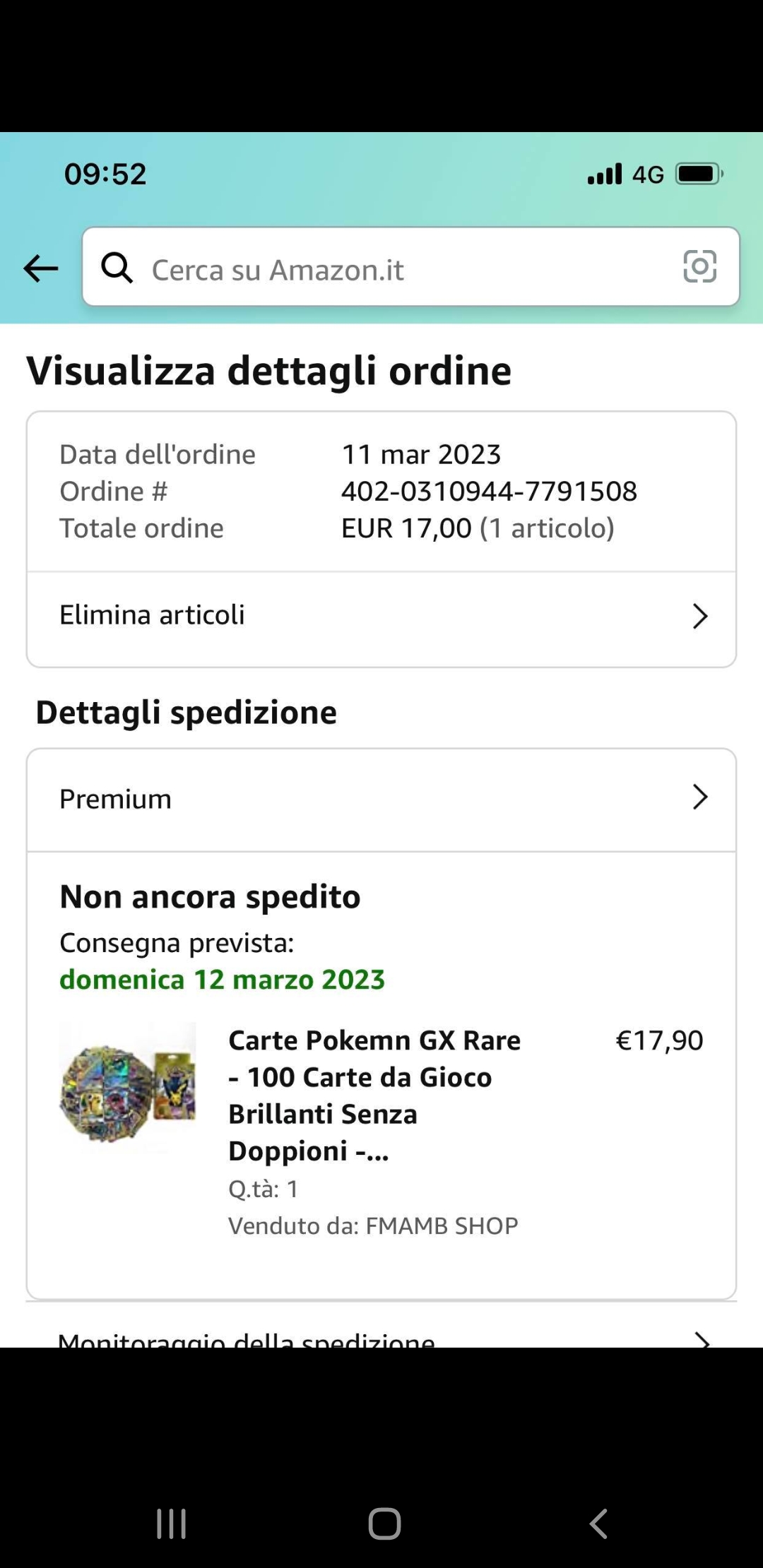Screen dimensions: 763x1568
Task: Tap the signal strength bars icon
Action: [x=605, y=174]
